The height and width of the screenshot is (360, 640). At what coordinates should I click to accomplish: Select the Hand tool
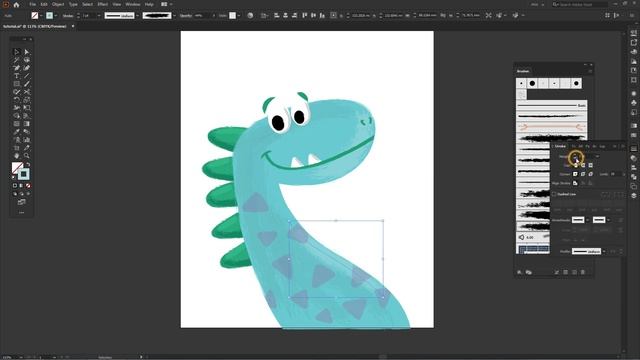pyautogui.click(x=16, y=156)
